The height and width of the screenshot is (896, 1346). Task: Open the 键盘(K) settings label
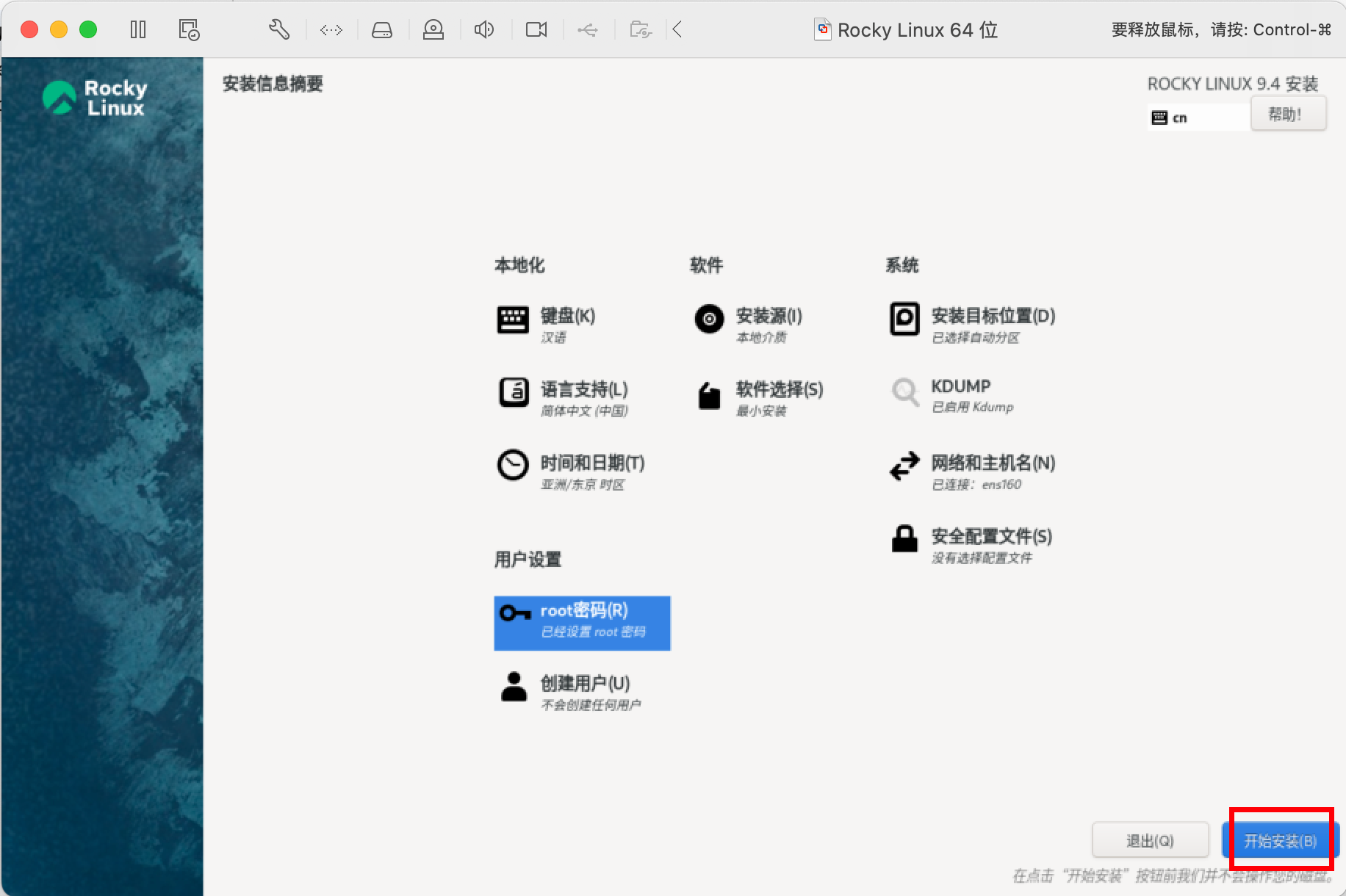[x=568, y=316]
